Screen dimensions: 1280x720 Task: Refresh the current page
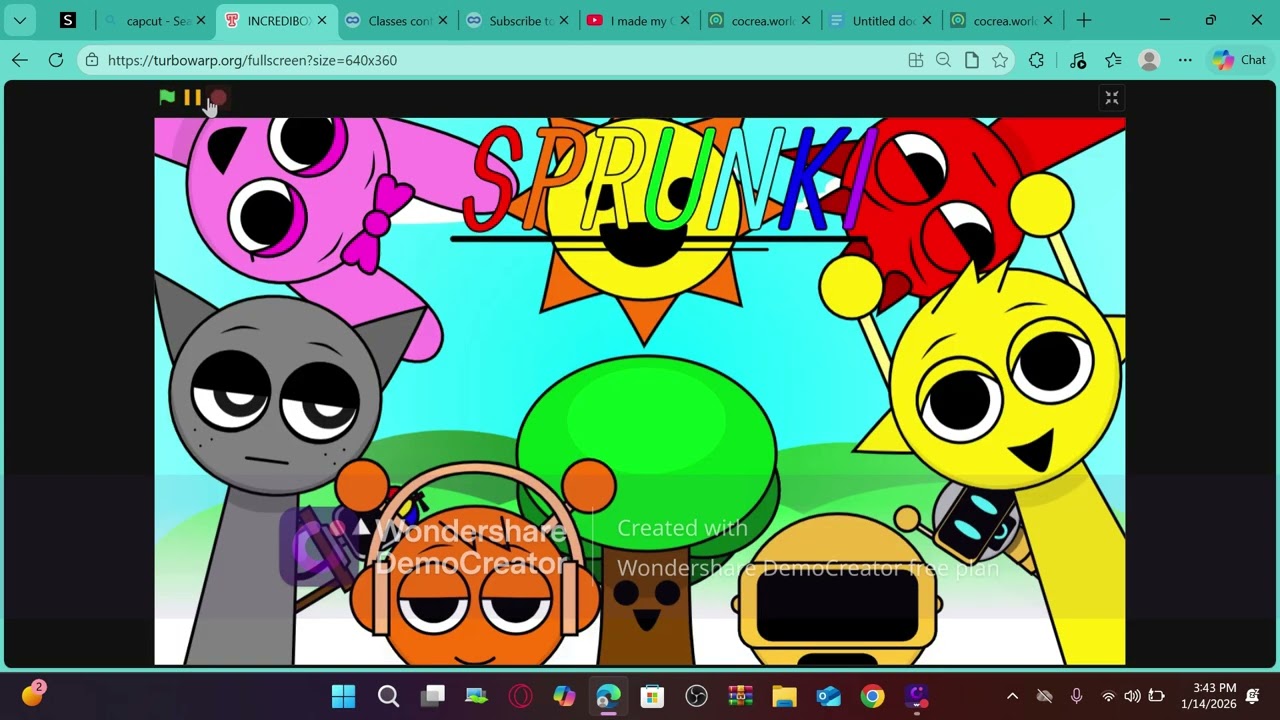(x=56, y=60)
